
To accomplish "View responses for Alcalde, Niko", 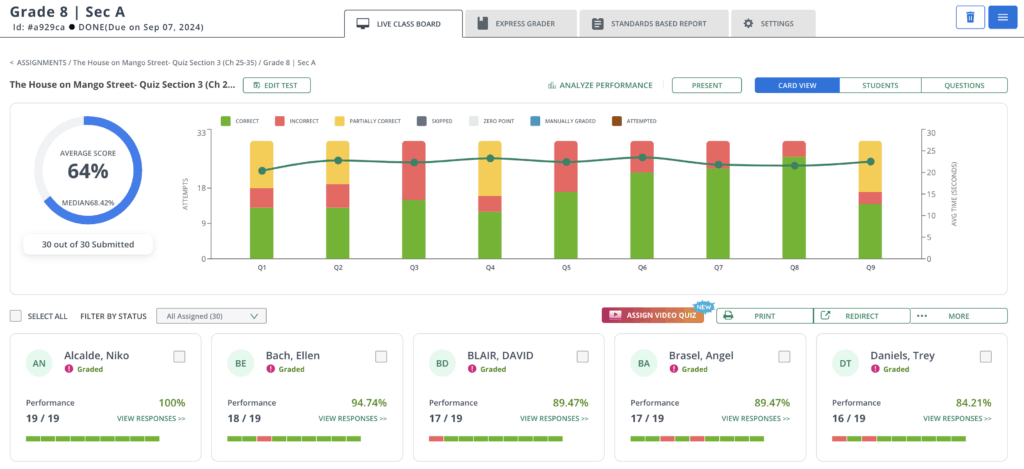I will click(151, 419).
